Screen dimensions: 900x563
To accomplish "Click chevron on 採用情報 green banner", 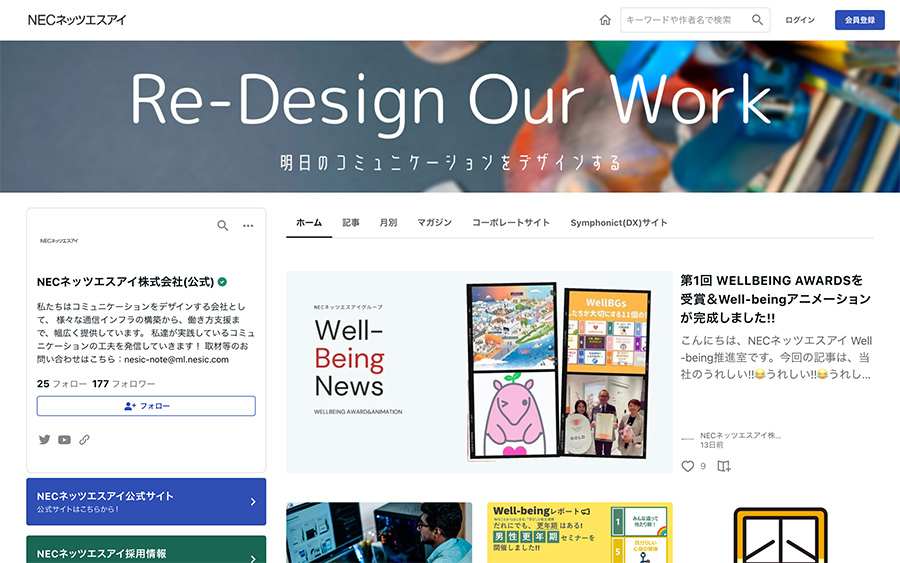I will [x=253, y=558].
